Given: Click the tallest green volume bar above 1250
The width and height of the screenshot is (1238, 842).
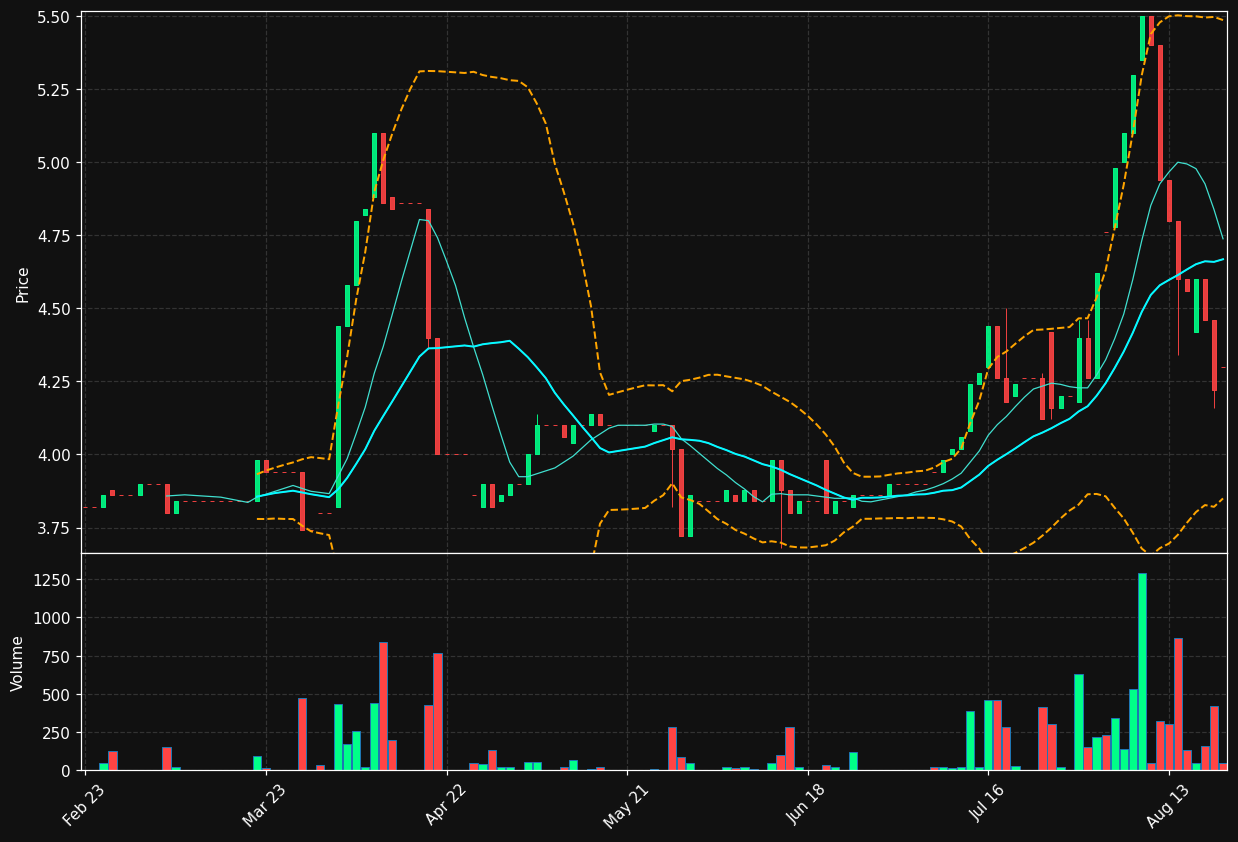Looking at the screenshot, I should click(x=1142, y=672).
